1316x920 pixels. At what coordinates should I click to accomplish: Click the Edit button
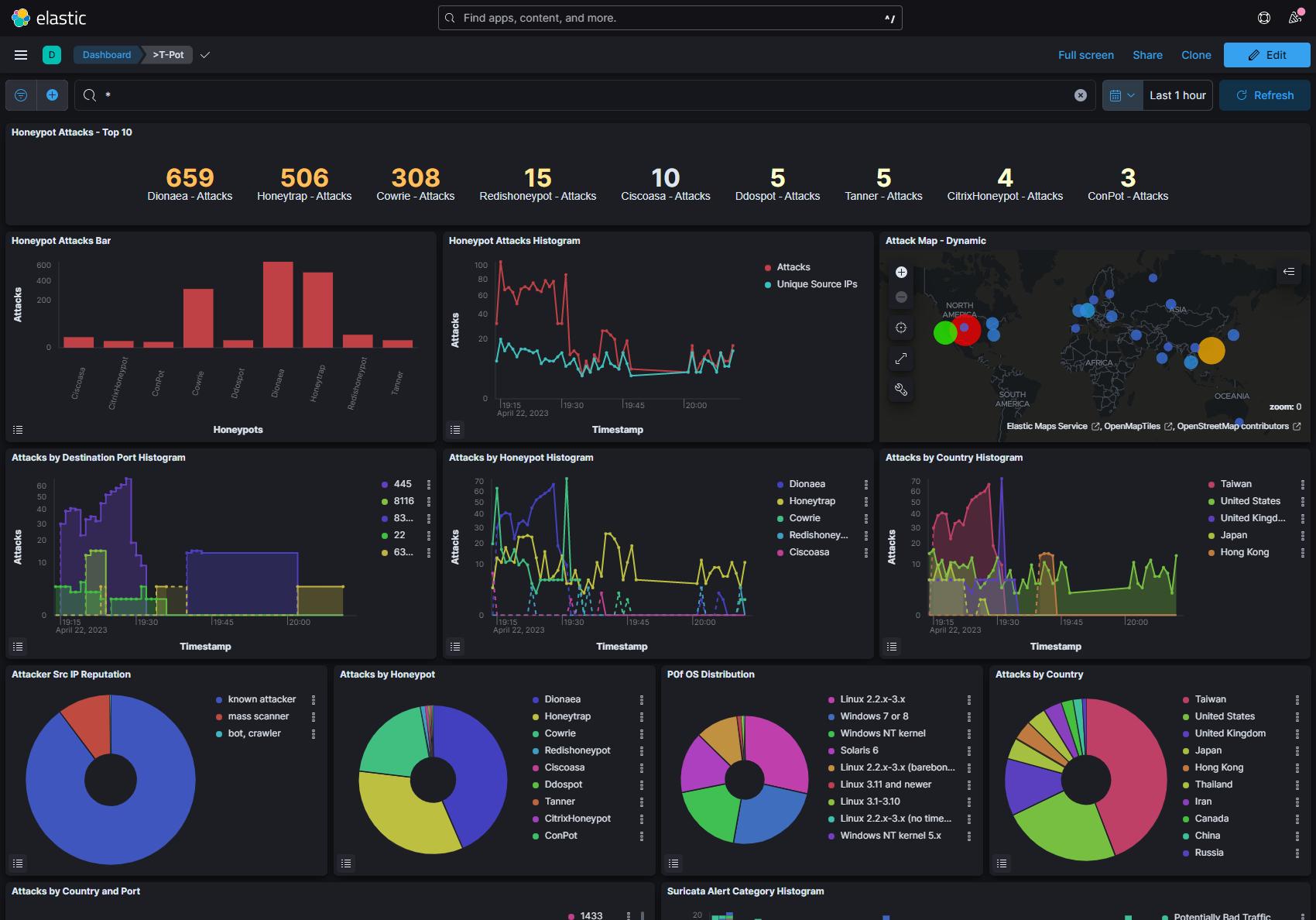(x=1266, y=55)
